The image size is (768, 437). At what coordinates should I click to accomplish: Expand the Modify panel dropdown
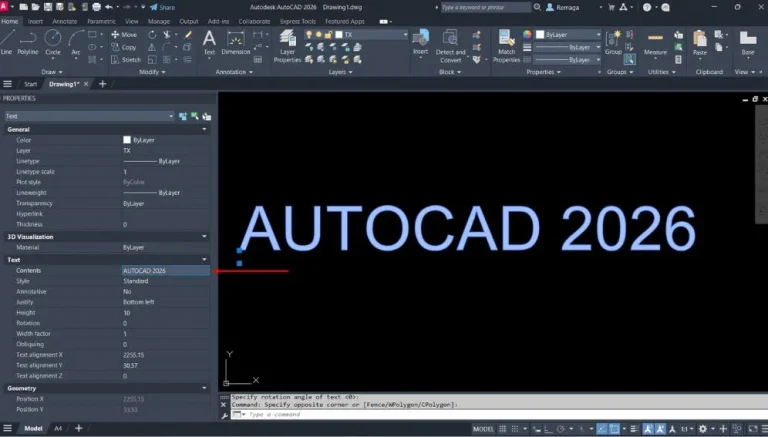point(152,72)
